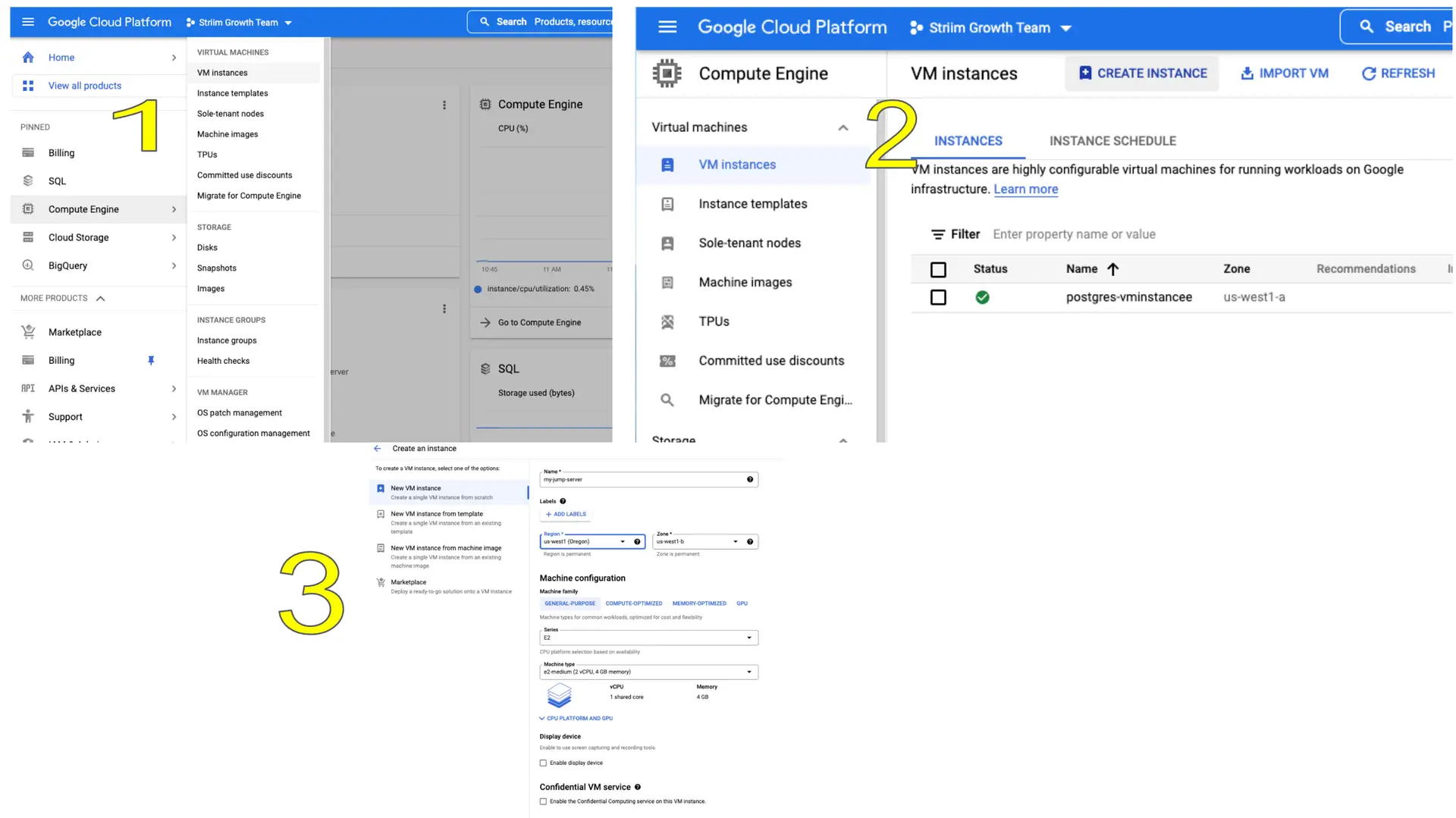Click the help icon beside Confidential VM service

point(637,787)
